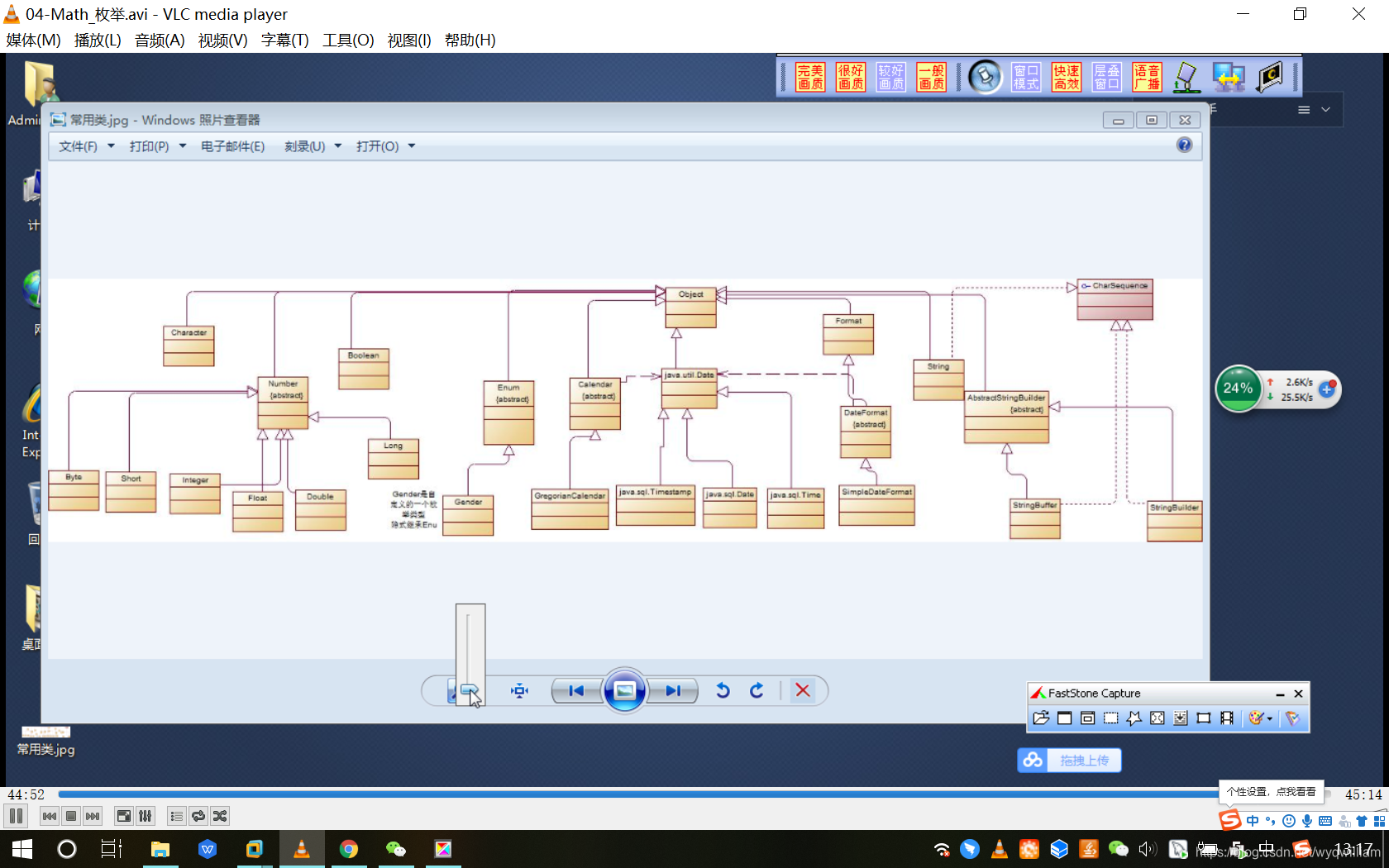Open VLC 音频(A) menu
This screenshot has height=868, width=1389.
160,40
